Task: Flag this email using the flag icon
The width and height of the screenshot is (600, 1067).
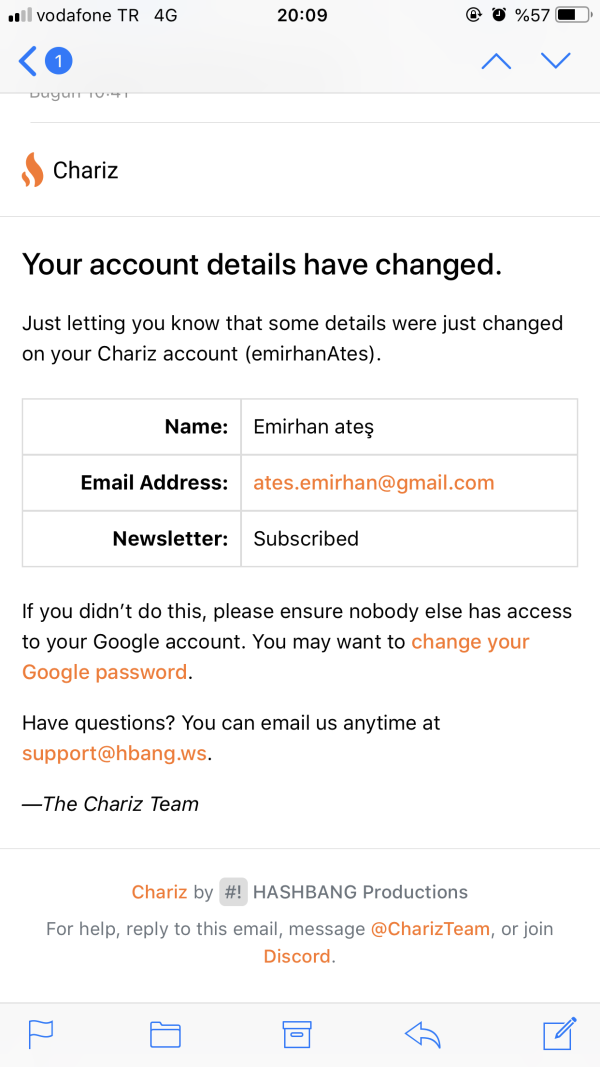Action: (x=40, y=1034)
